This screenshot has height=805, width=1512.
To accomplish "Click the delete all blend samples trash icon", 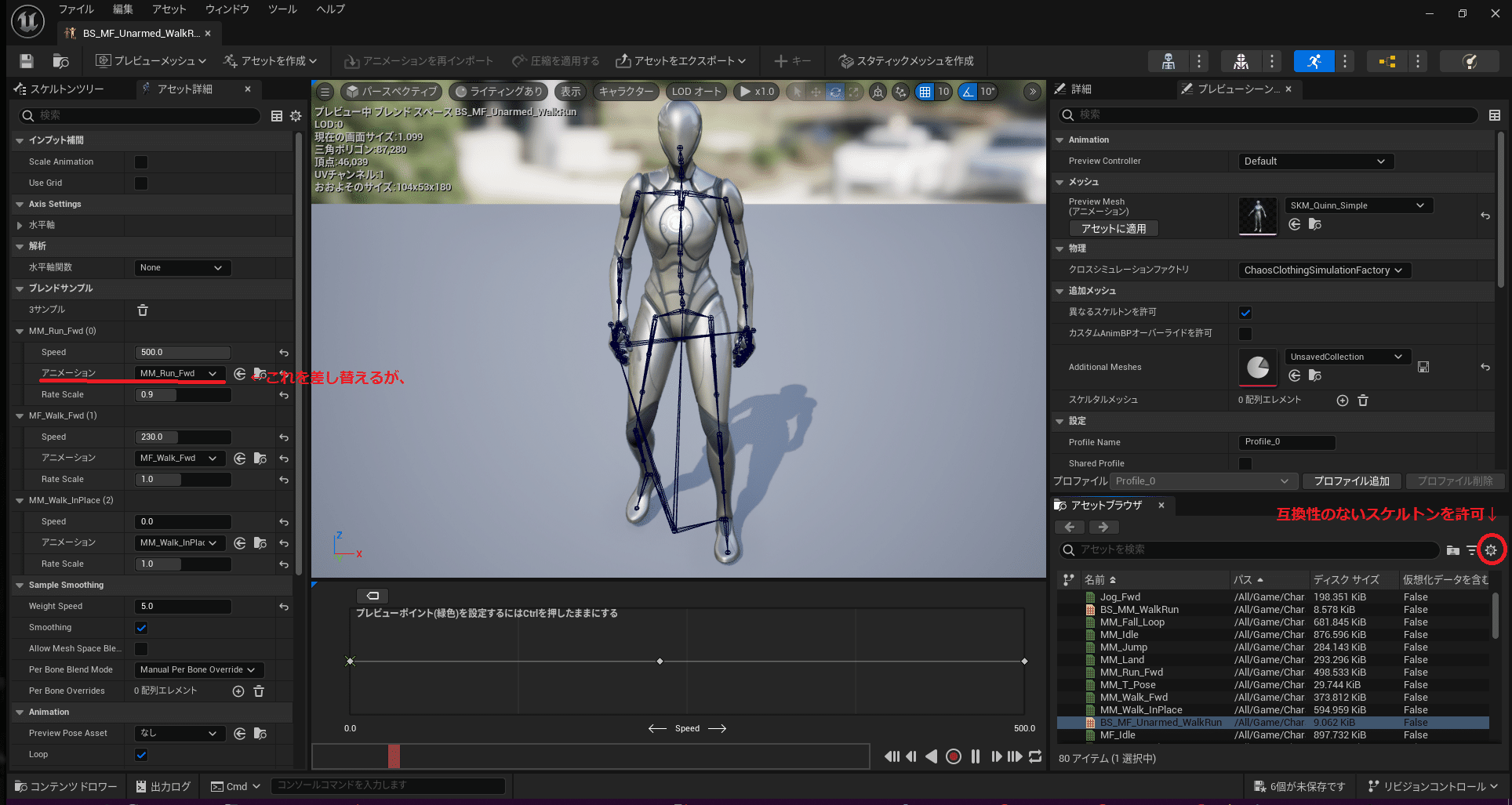I will [x=143, y=310].
